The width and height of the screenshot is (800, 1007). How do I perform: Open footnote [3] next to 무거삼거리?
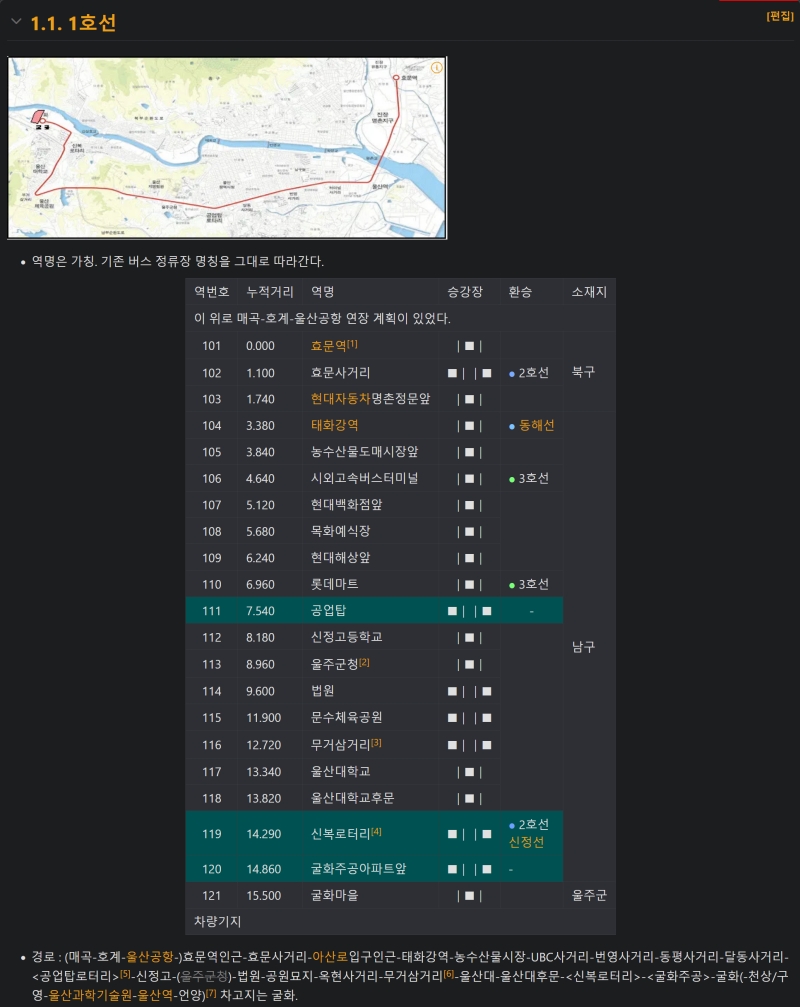point(376,742)
